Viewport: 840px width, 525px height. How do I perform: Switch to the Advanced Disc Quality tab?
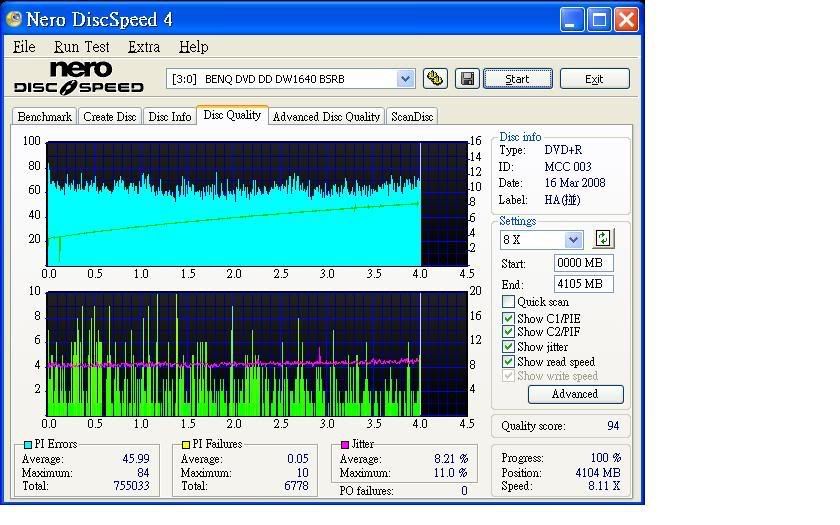point(326,117)
